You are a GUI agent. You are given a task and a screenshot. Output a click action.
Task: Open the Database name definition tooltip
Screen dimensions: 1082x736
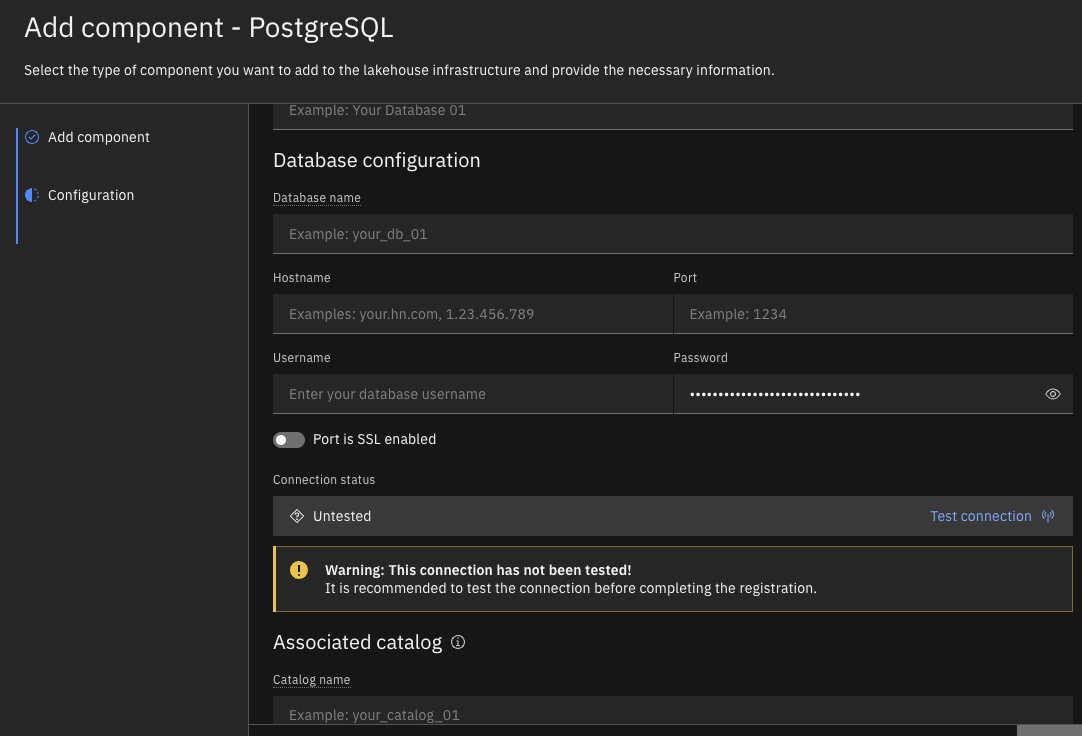point(316,197)
